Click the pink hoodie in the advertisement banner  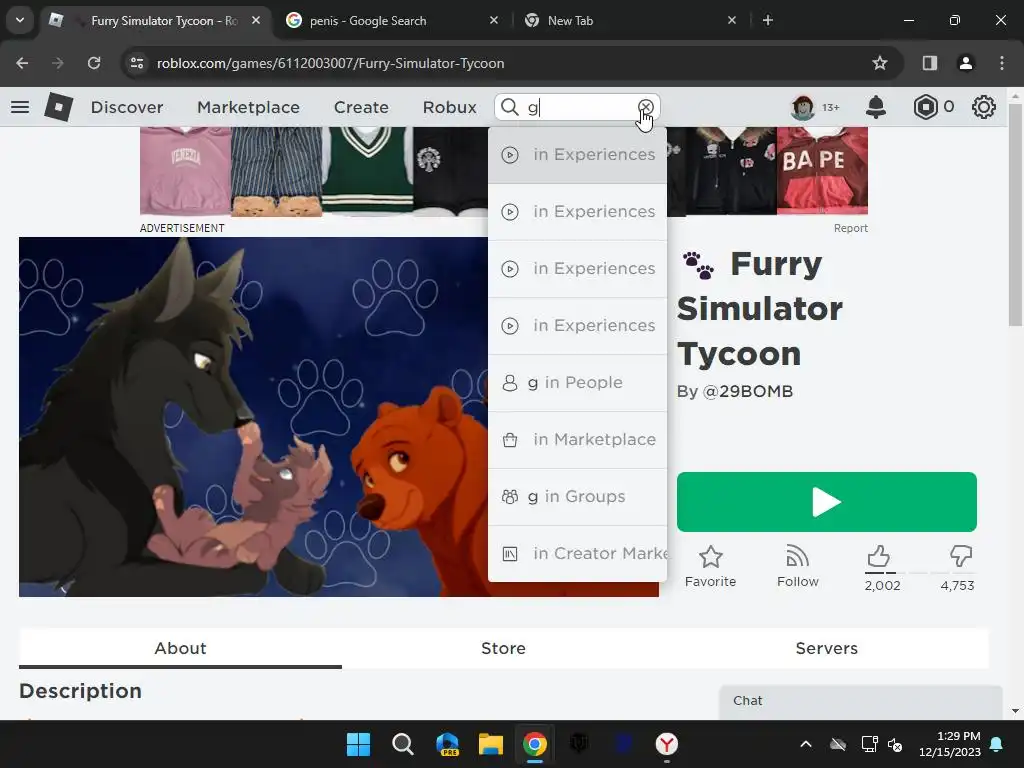pos(185,170)
